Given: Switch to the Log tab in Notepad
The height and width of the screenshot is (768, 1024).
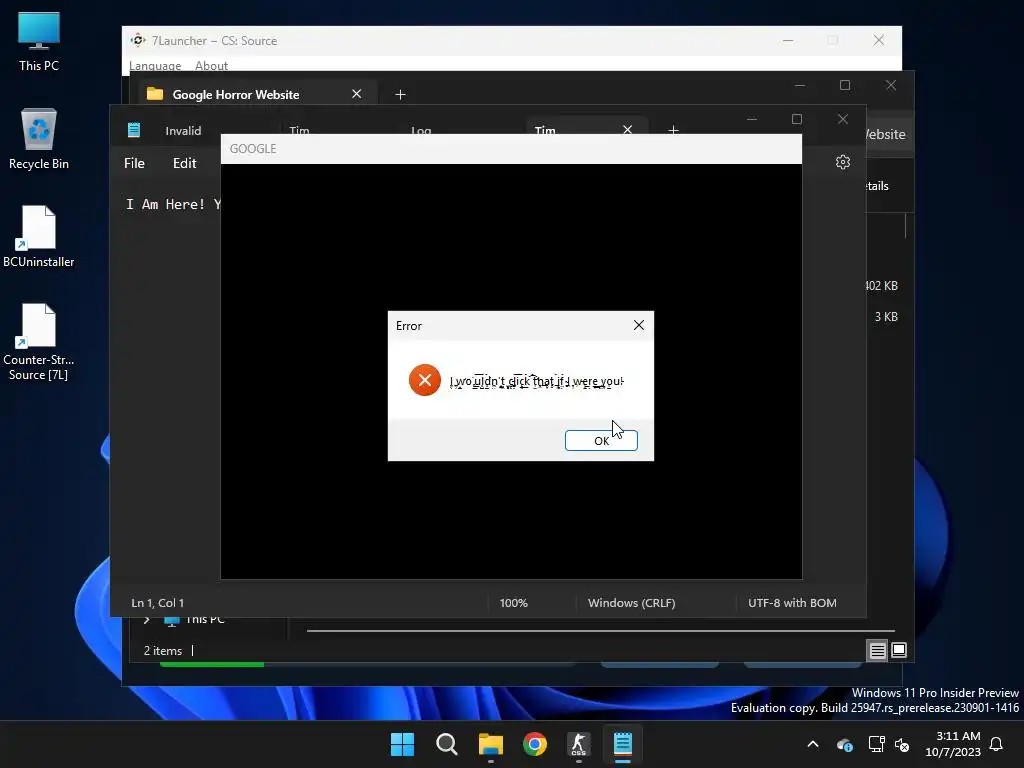Looking at the screenshot, I should (421, 130).
